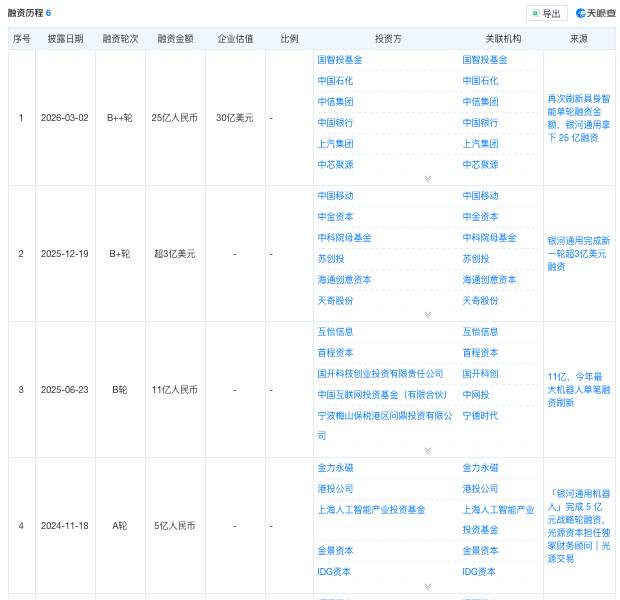Screen dimensions: 620x600
Task: Open investor link 国智投基金 in 投资方 column
Action: [340, 60]
